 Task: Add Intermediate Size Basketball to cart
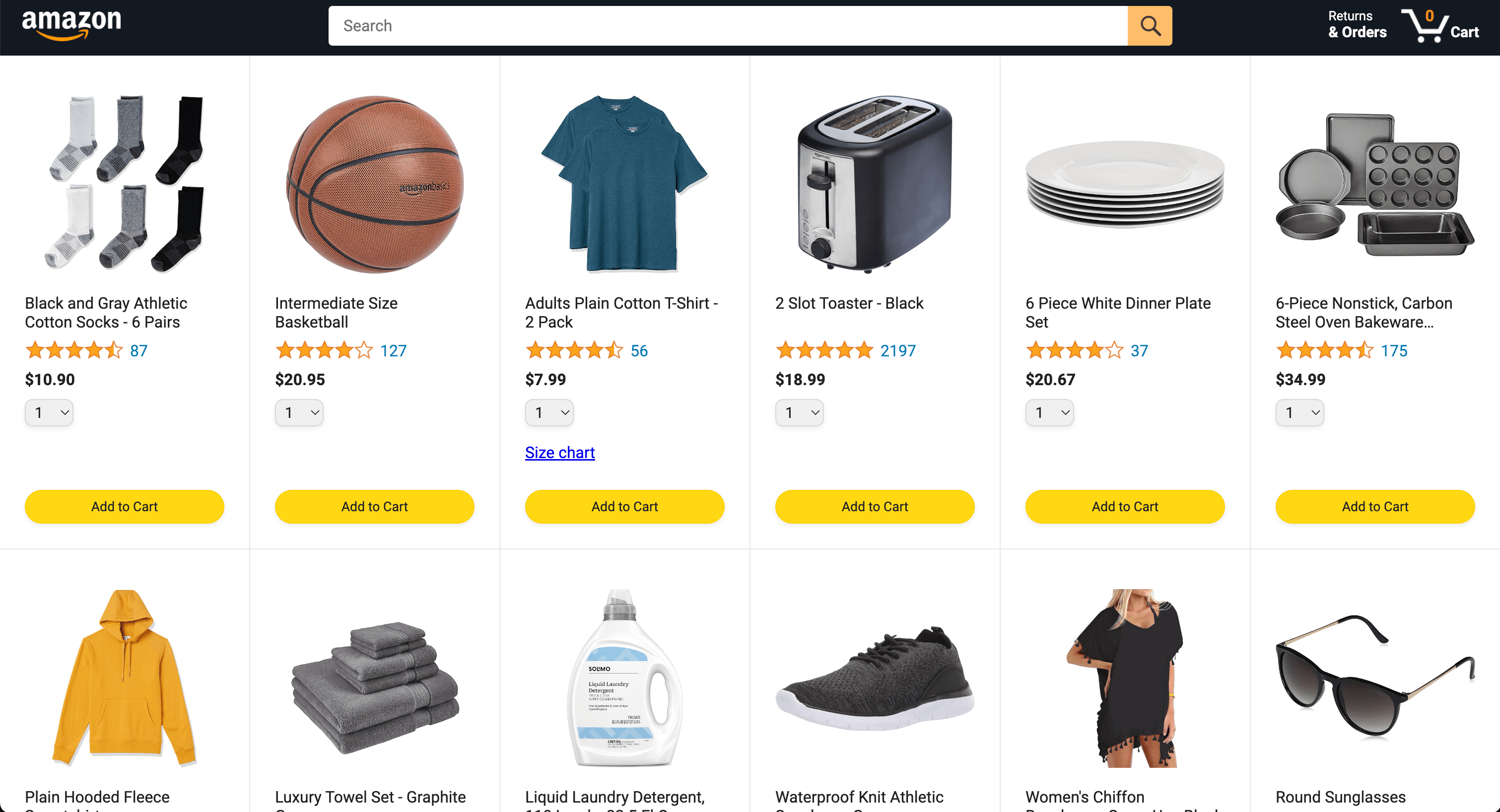tap(374, 506)
